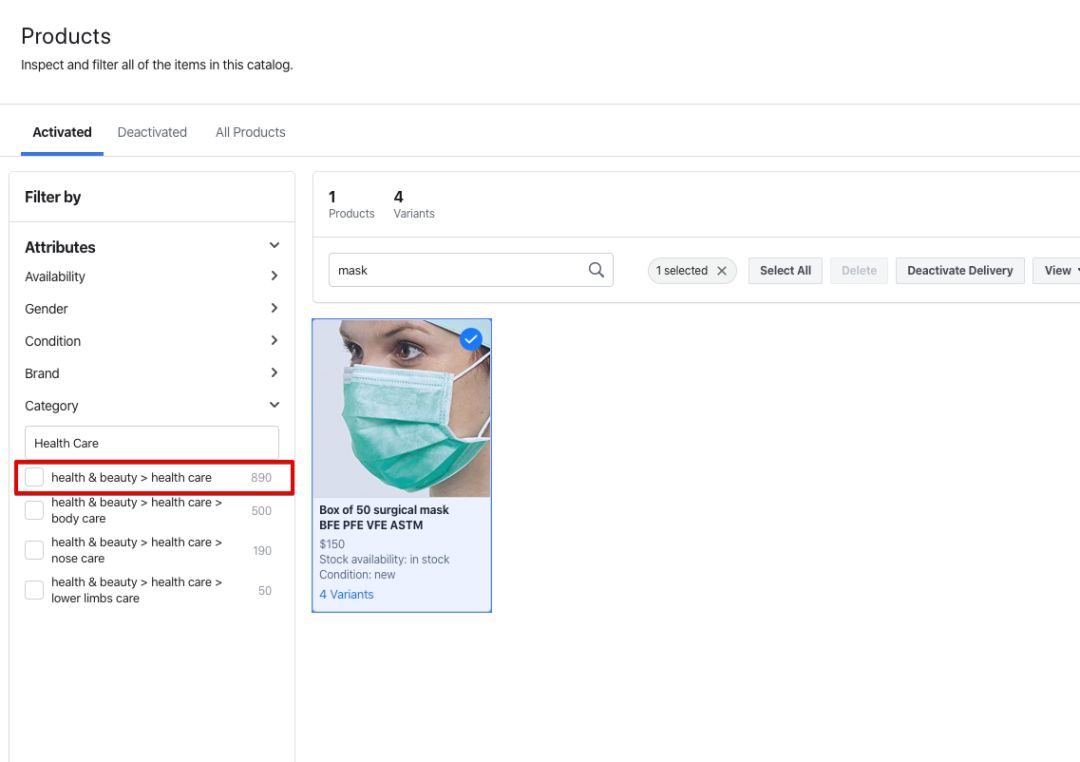Viewport: 1080px width, 762px height.
Task: Switch to the All Products tab
Action: point(250,132)
